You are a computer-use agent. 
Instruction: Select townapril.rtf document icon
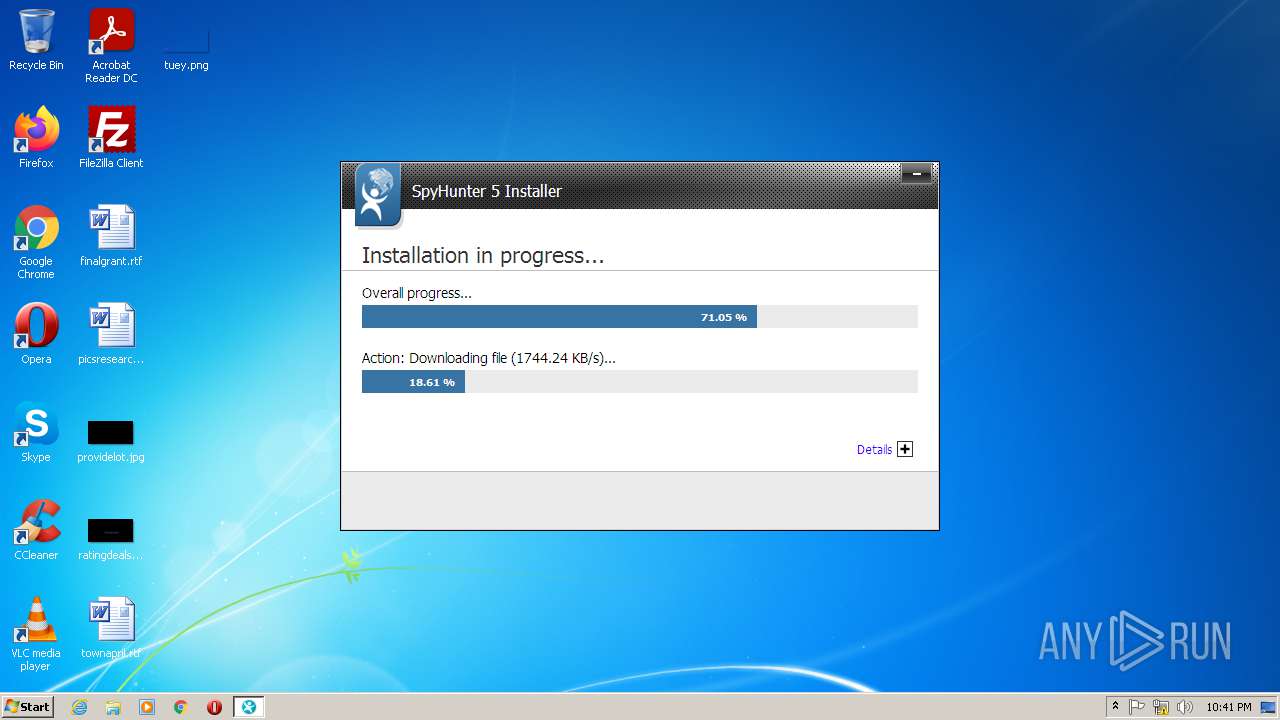[111, 628]
